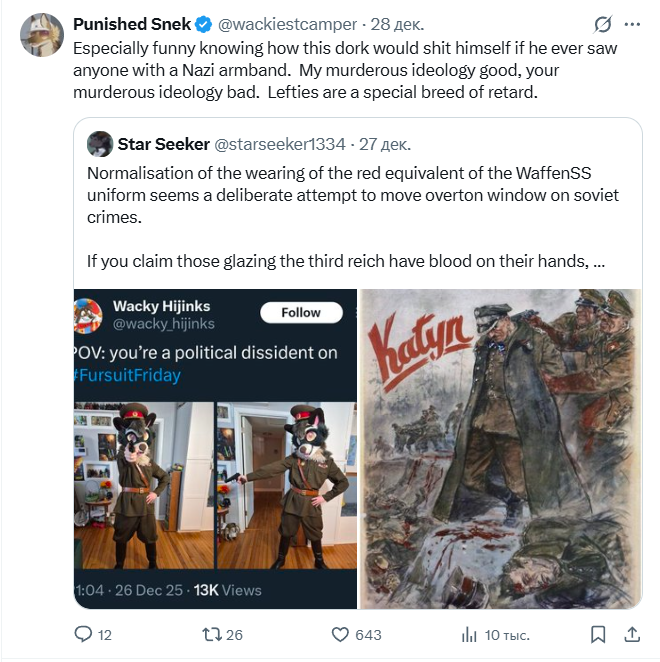The image size is (660, 662).
Task: Open the Katyn poster image
Action: (x=500, y=448)
